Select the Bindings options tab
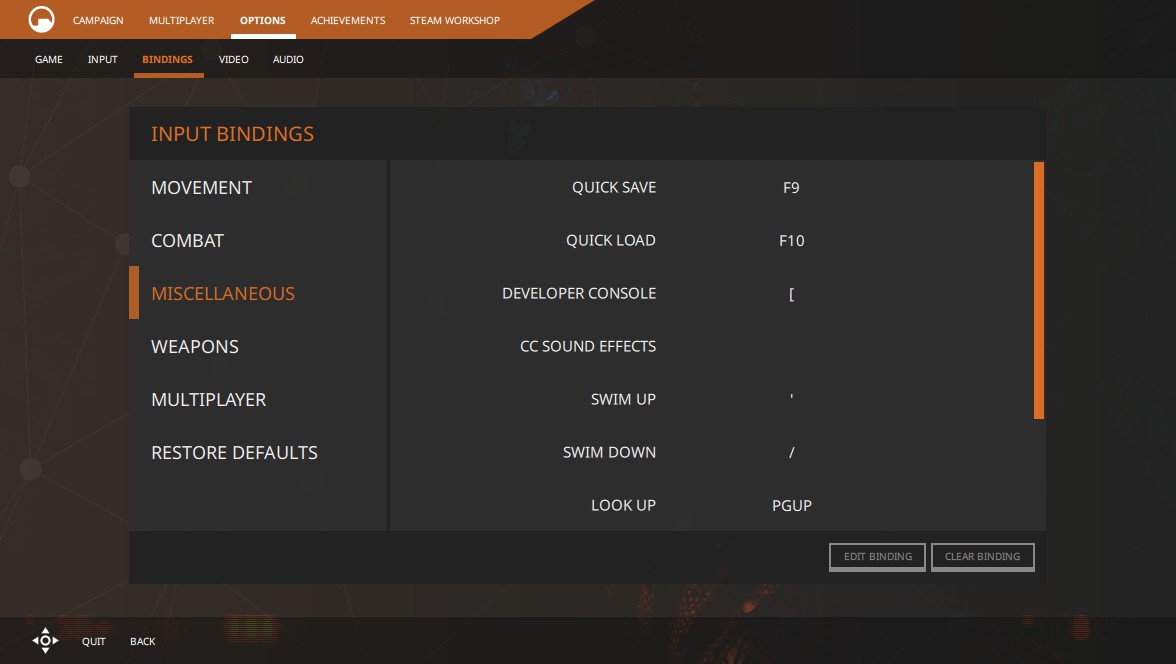Viewport: 1176px width, 664px height. (x=167, y=59)
